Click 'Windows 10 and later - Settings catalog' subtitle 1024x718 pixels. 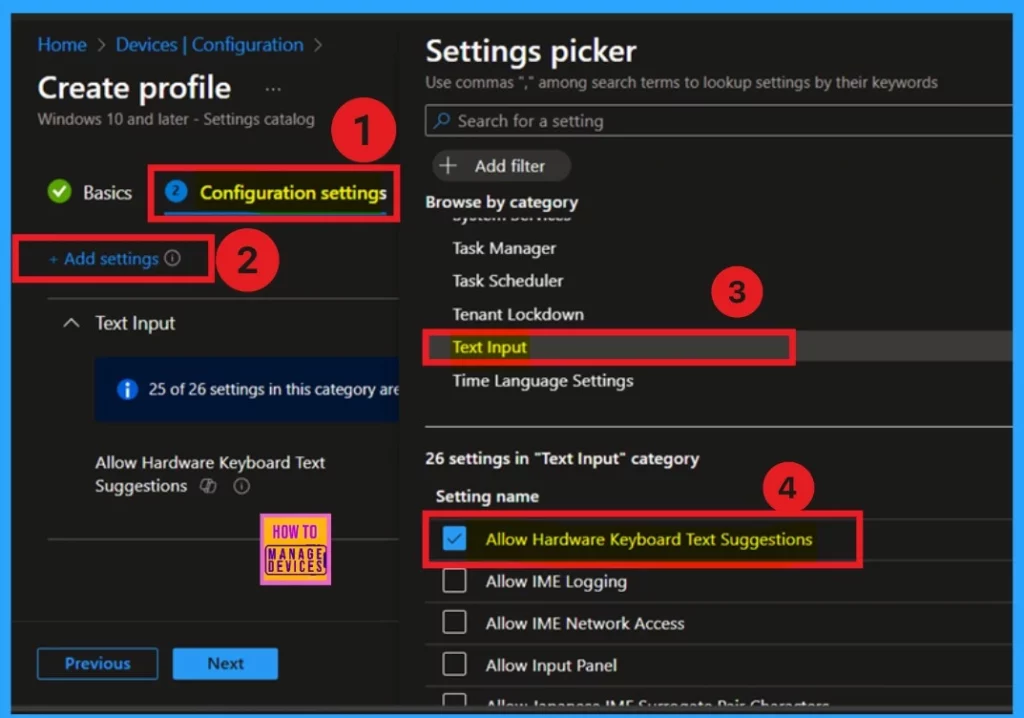point(176,120)
